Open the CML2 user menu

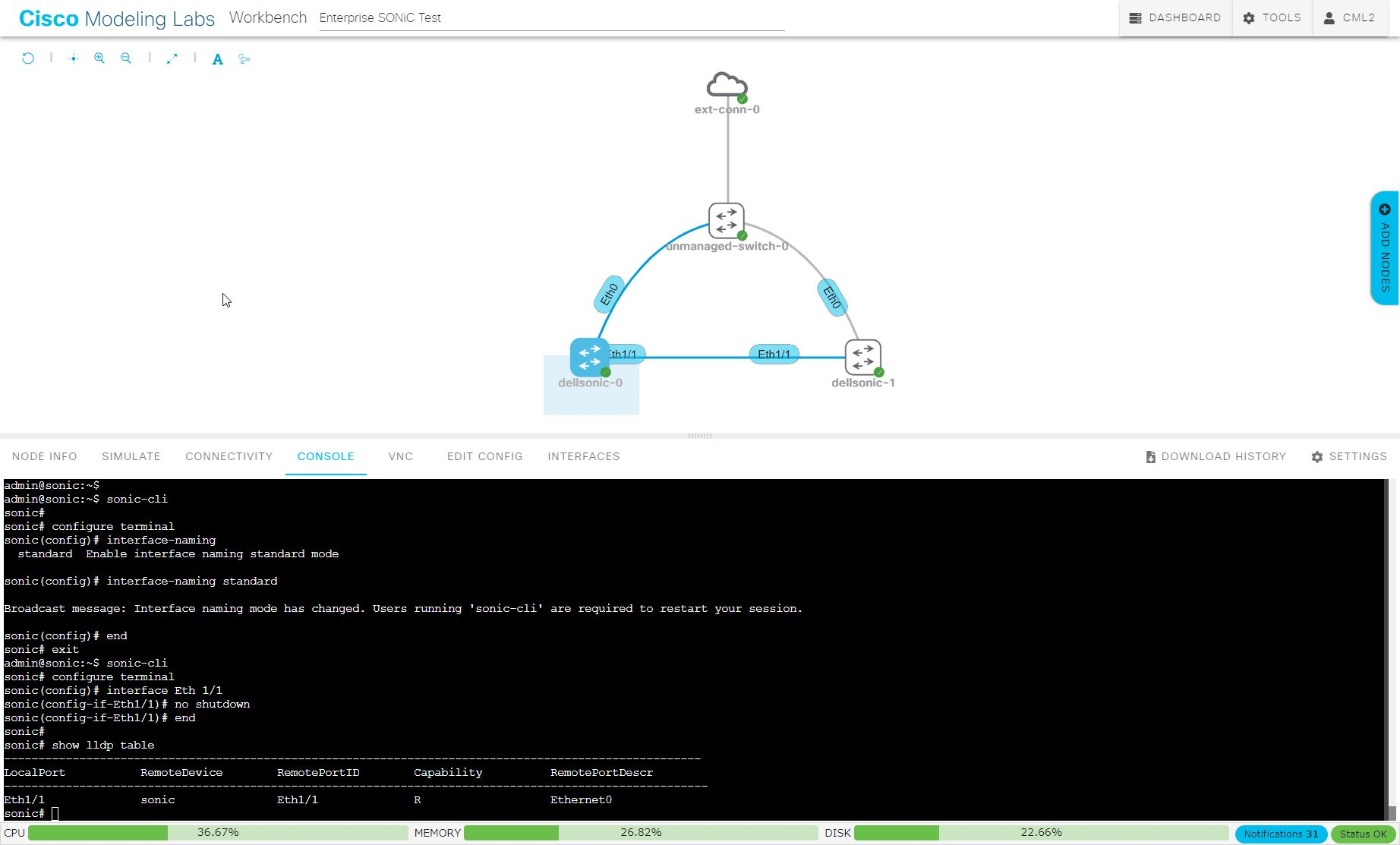click(x=1349, y=18)
